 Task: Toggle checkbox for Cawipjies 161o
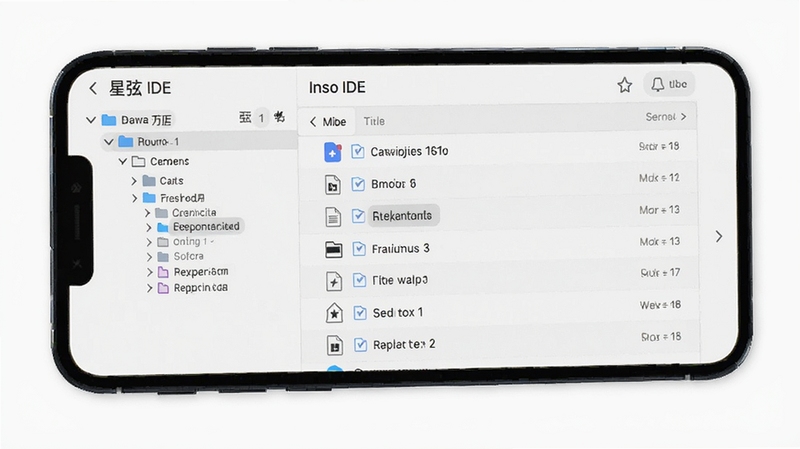click(x=358, y=152)
